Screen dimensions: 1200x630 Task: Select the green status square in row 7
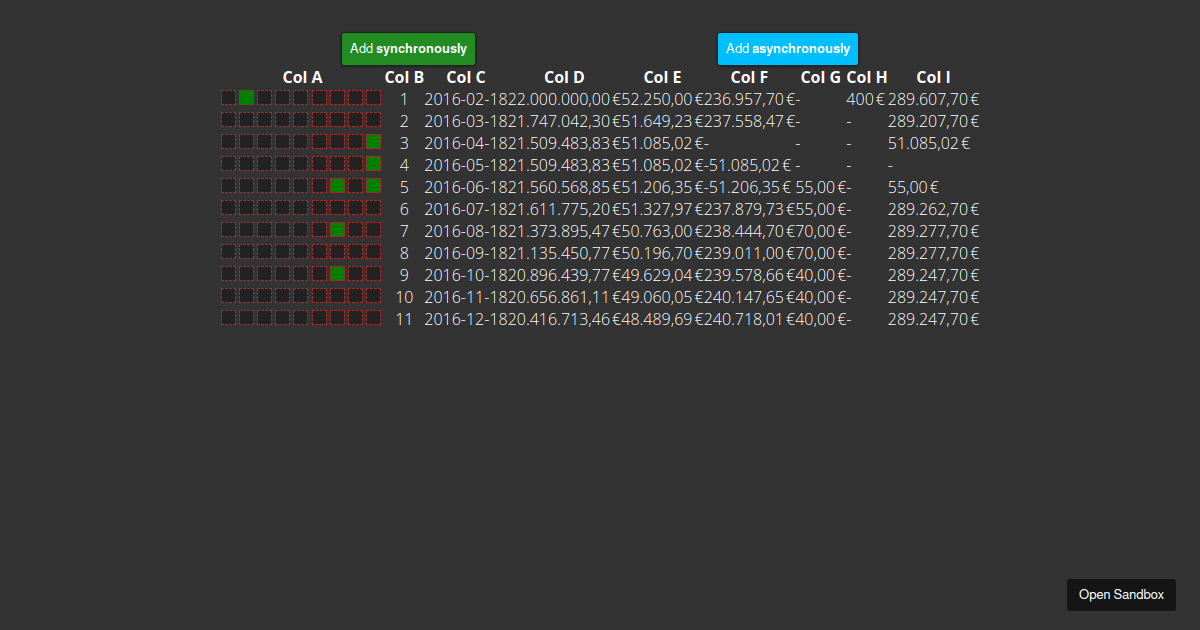tap(337, 229)
